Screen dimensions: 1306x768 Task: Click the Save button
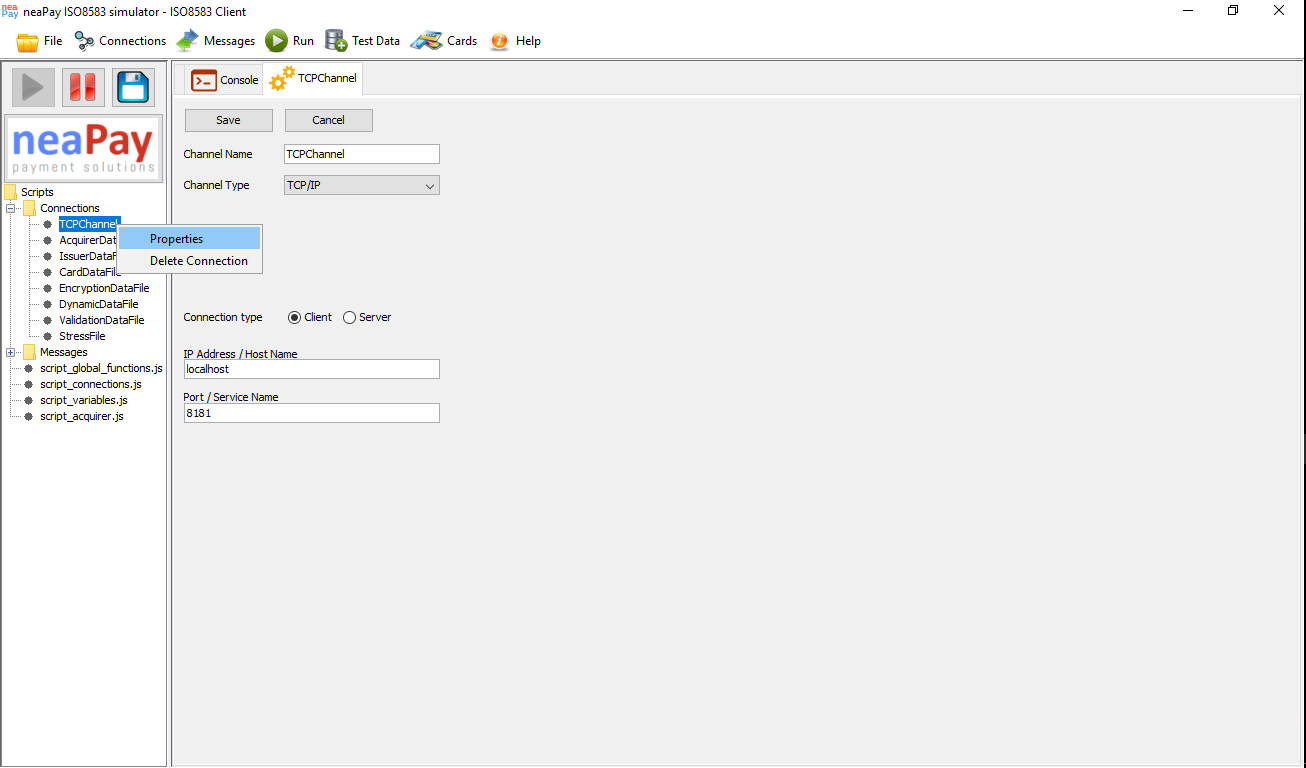[x=229, y=120]
